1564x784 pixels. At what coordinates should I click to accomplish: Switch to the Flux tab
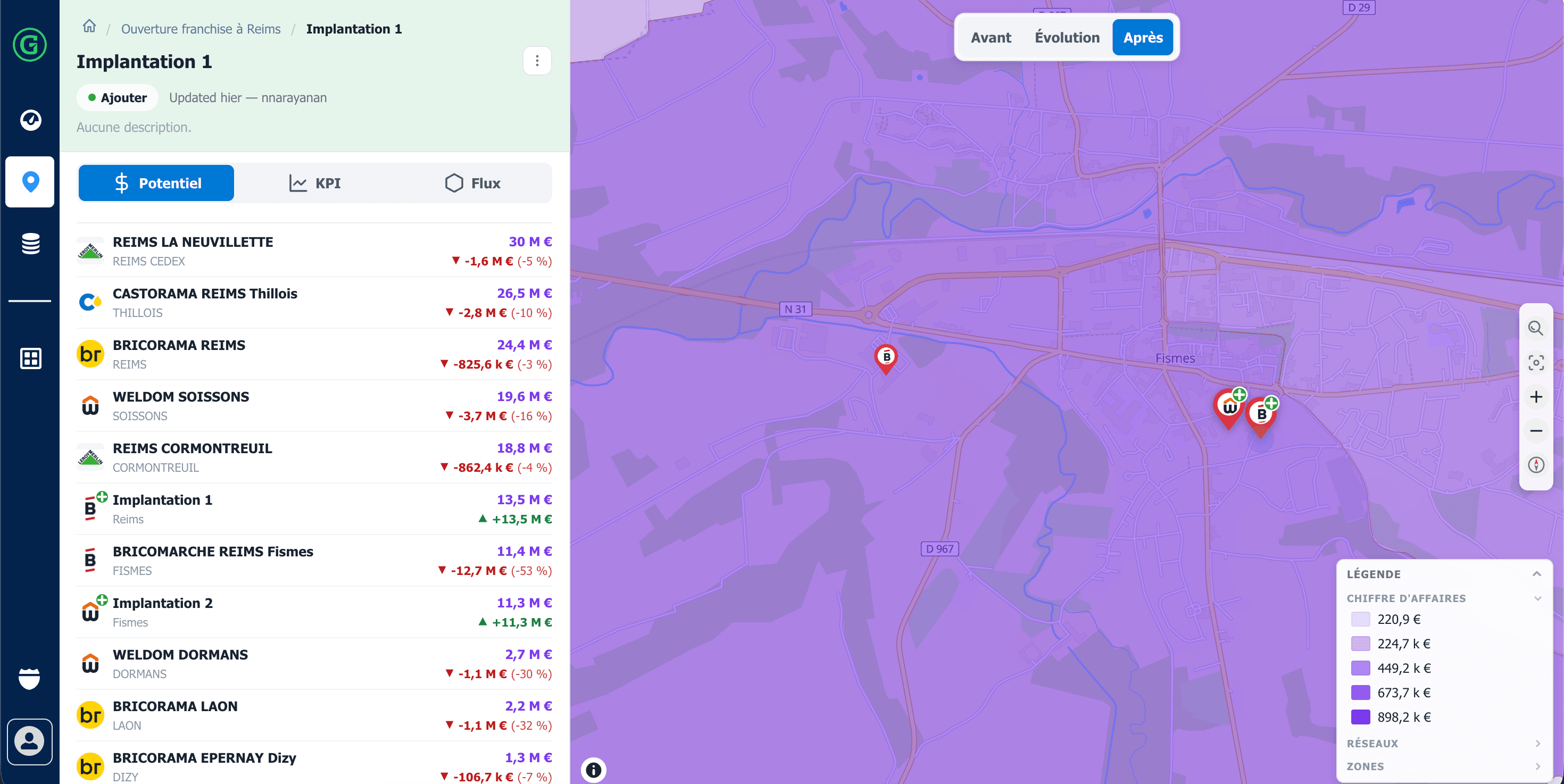point(472,184)
